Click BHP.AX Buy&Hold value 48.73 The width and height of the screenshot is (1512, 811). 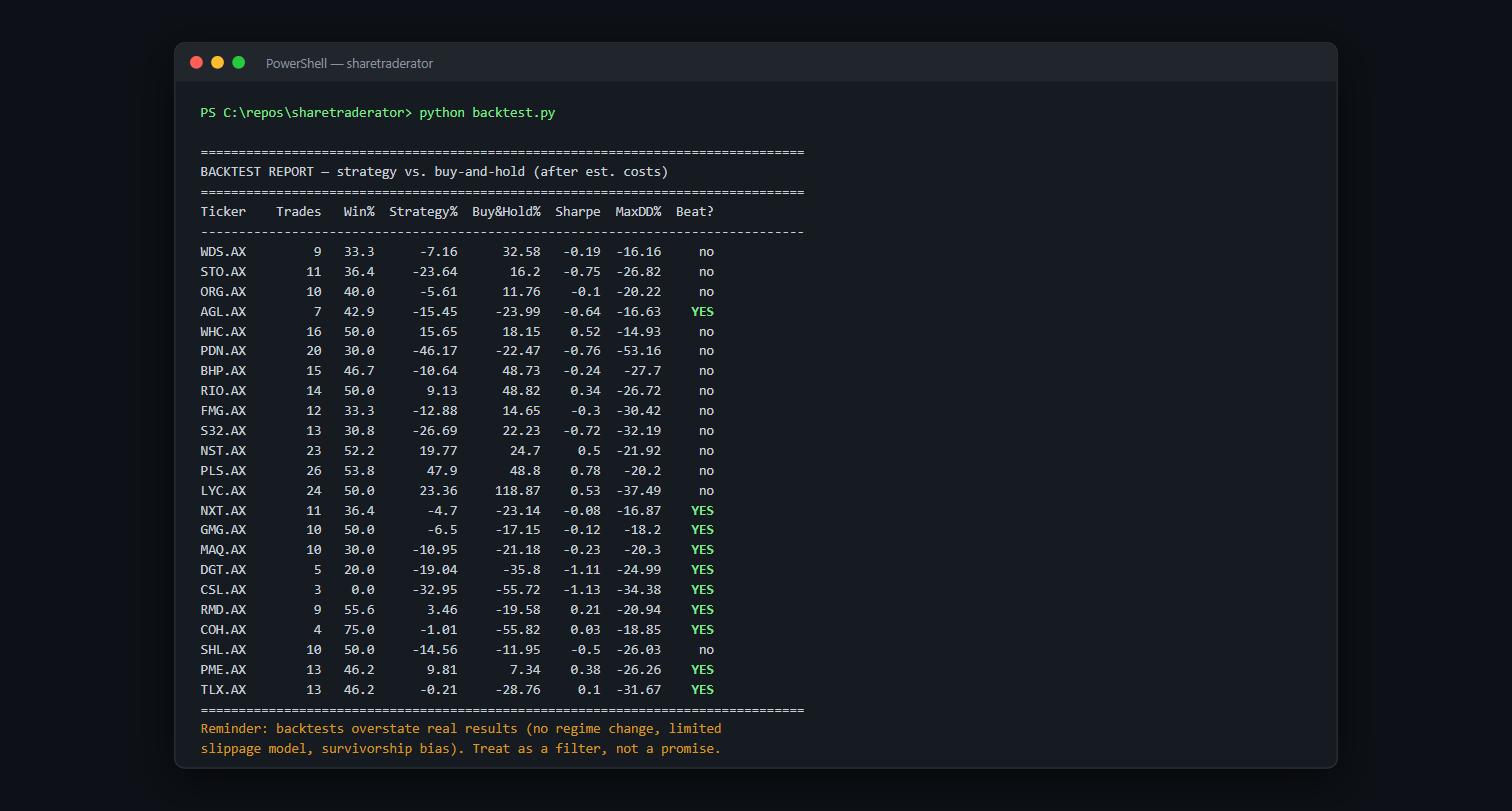[x=521, y=370]
